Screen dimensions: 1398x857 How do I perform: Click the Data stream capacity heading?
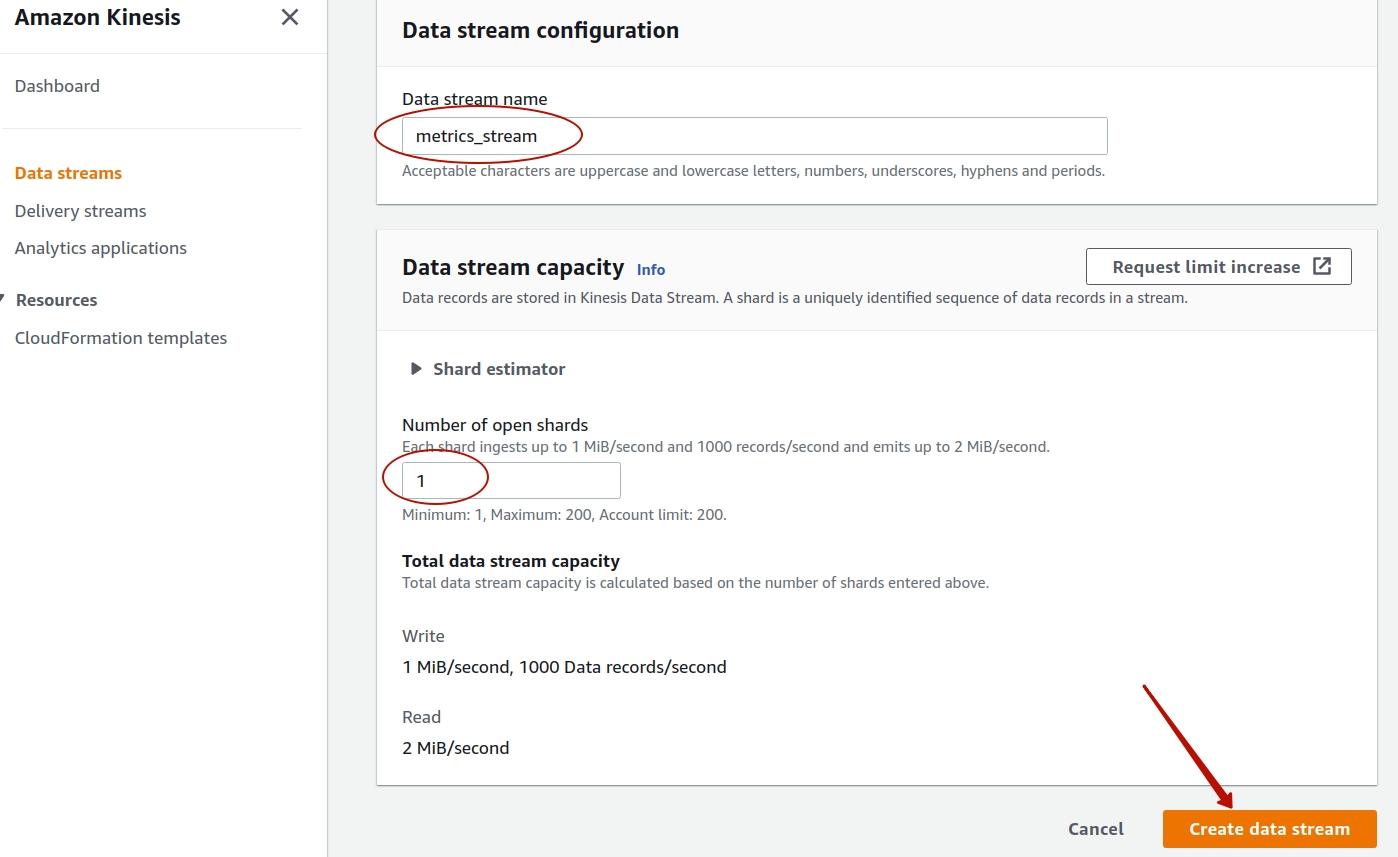pyautogui.click(x=513, y=267)
